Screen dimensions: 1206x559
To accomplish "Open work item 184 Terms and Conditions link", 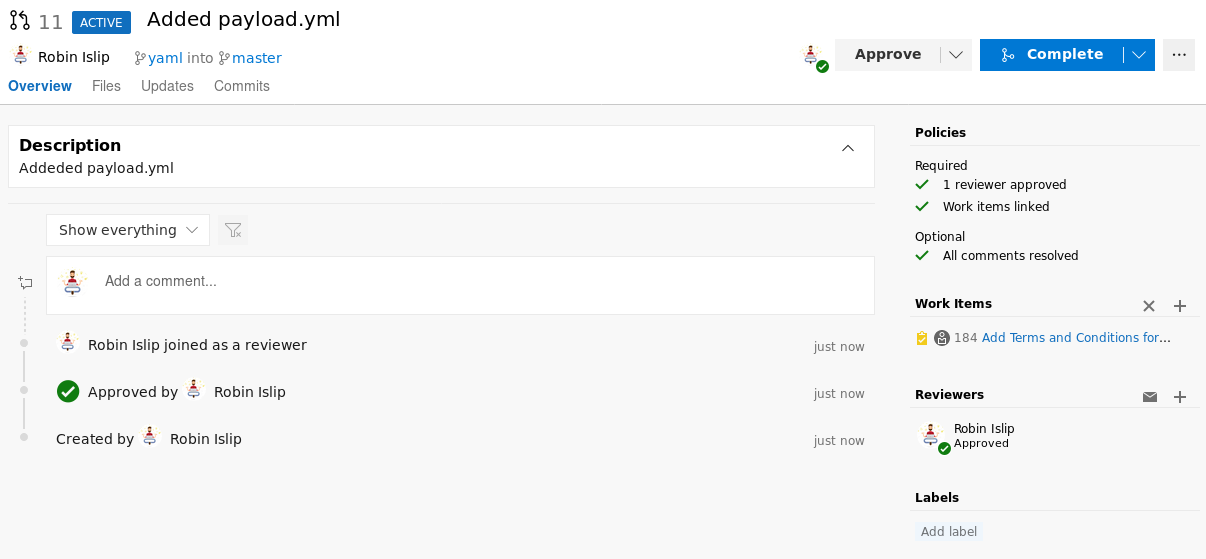I will point(1075,338).
